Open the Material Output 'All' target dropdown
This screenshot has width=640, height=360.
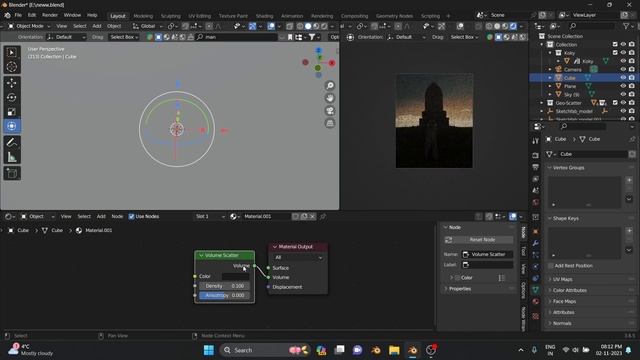pyautogui.click(x=298, y=258)
